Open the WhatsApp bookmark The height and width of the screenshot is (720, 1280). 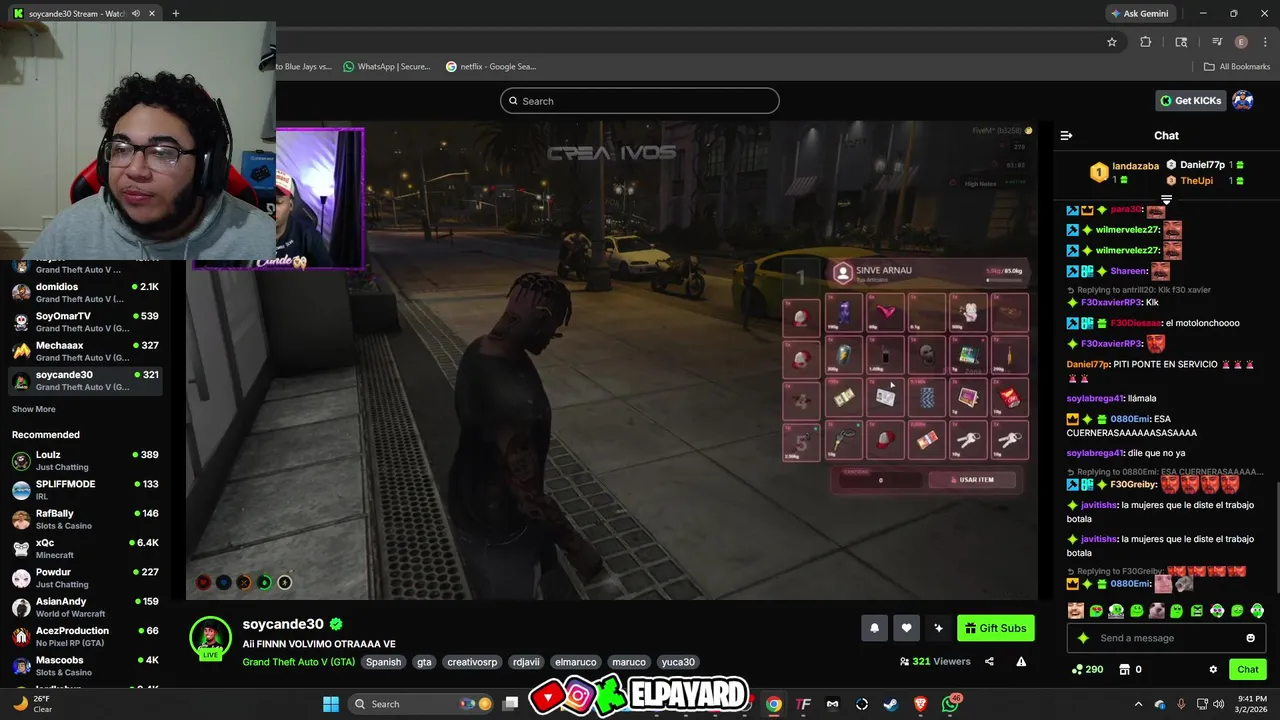[x=386, y=66]
